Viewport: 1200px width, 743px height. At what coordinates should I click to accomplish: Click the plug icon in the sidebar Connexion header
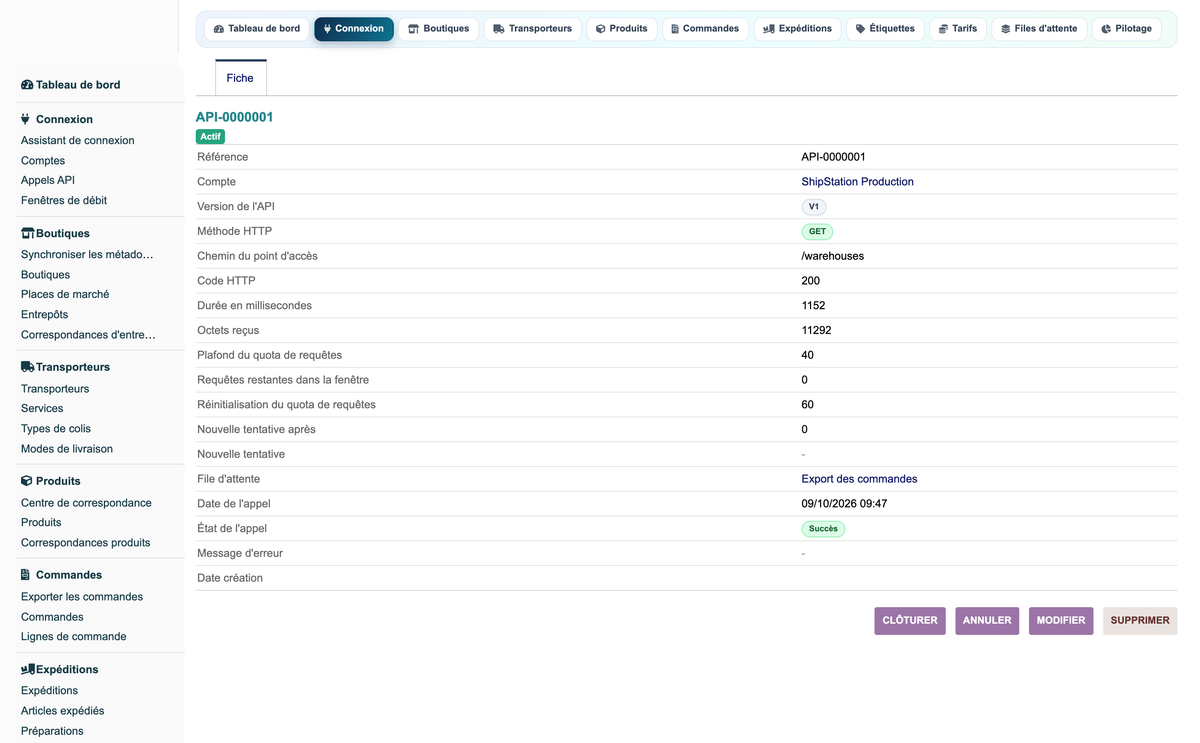point(26,119)
